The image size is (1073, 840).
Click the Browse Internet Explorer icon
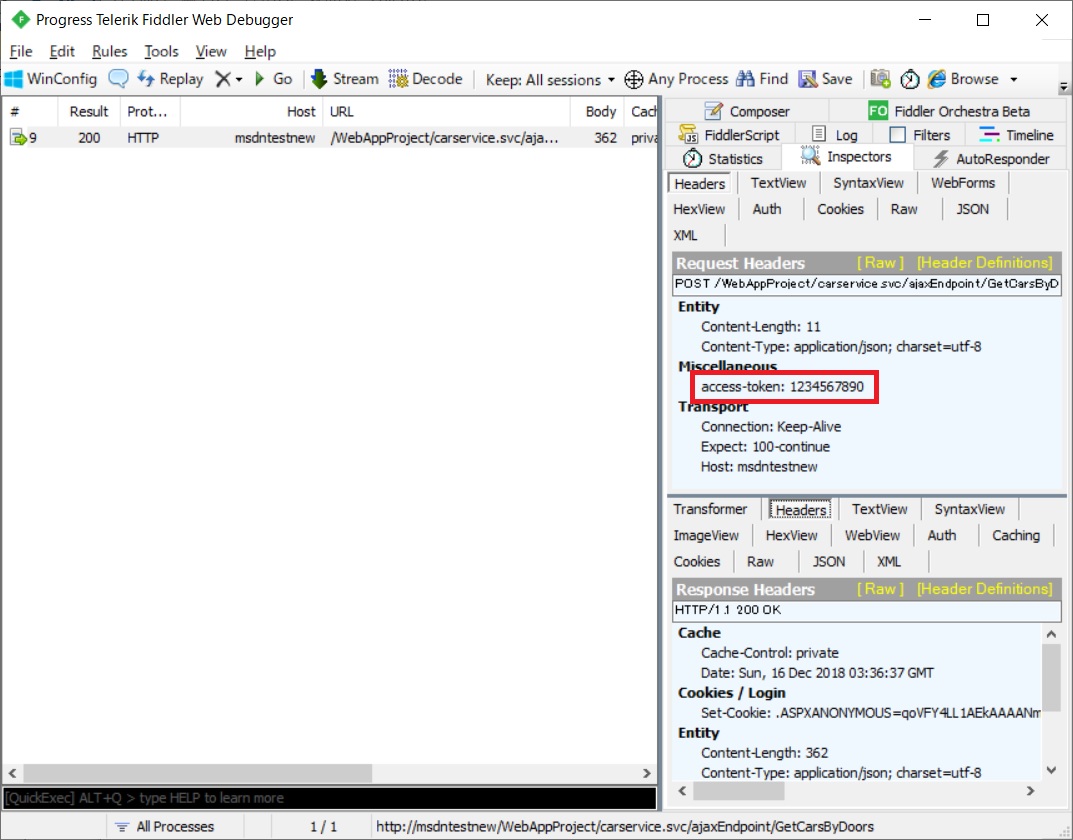coord(936,79)
